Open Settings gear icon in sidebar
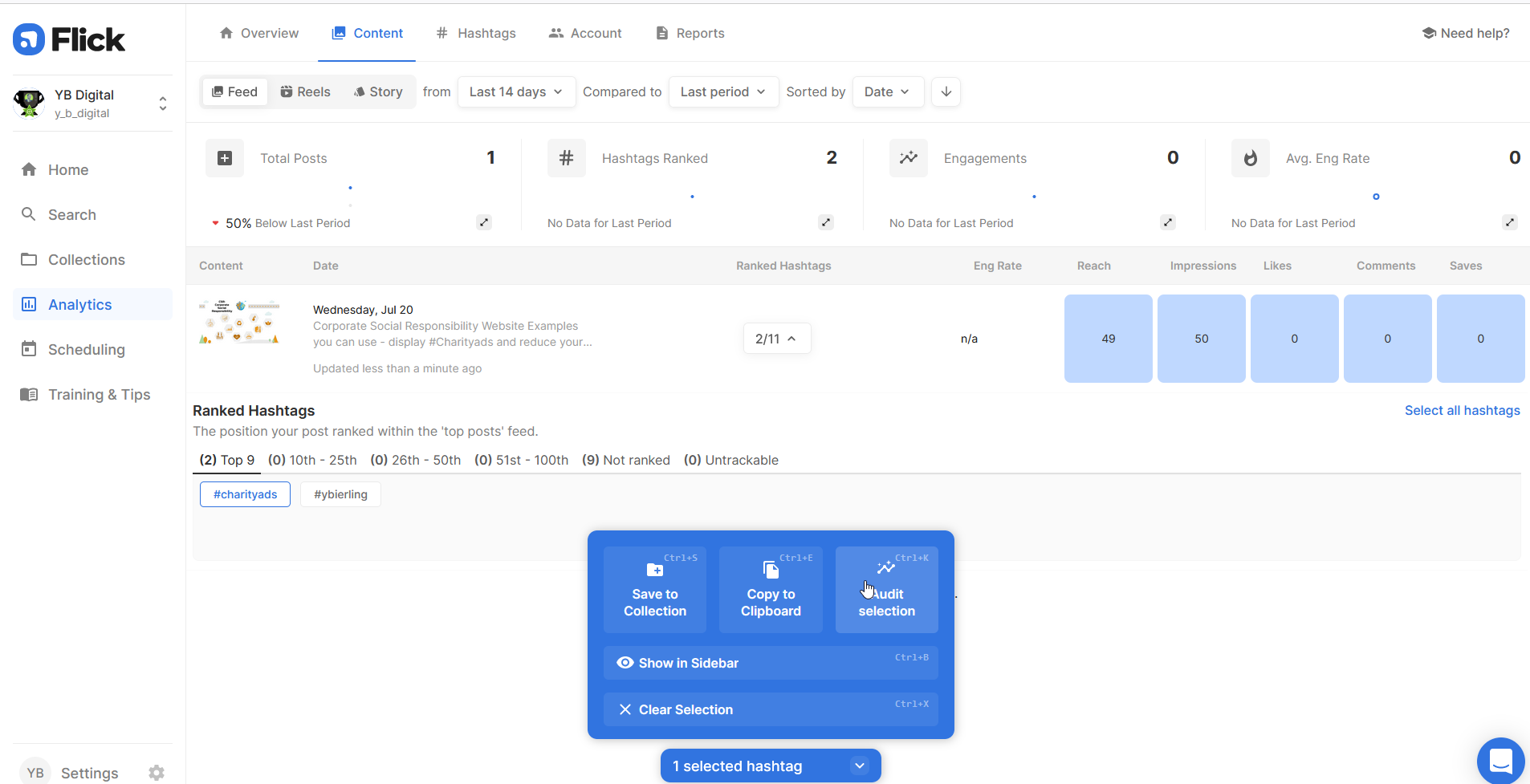Image resolution: width=1530 pixels, height=784 pixels. (x=157, y=772)
